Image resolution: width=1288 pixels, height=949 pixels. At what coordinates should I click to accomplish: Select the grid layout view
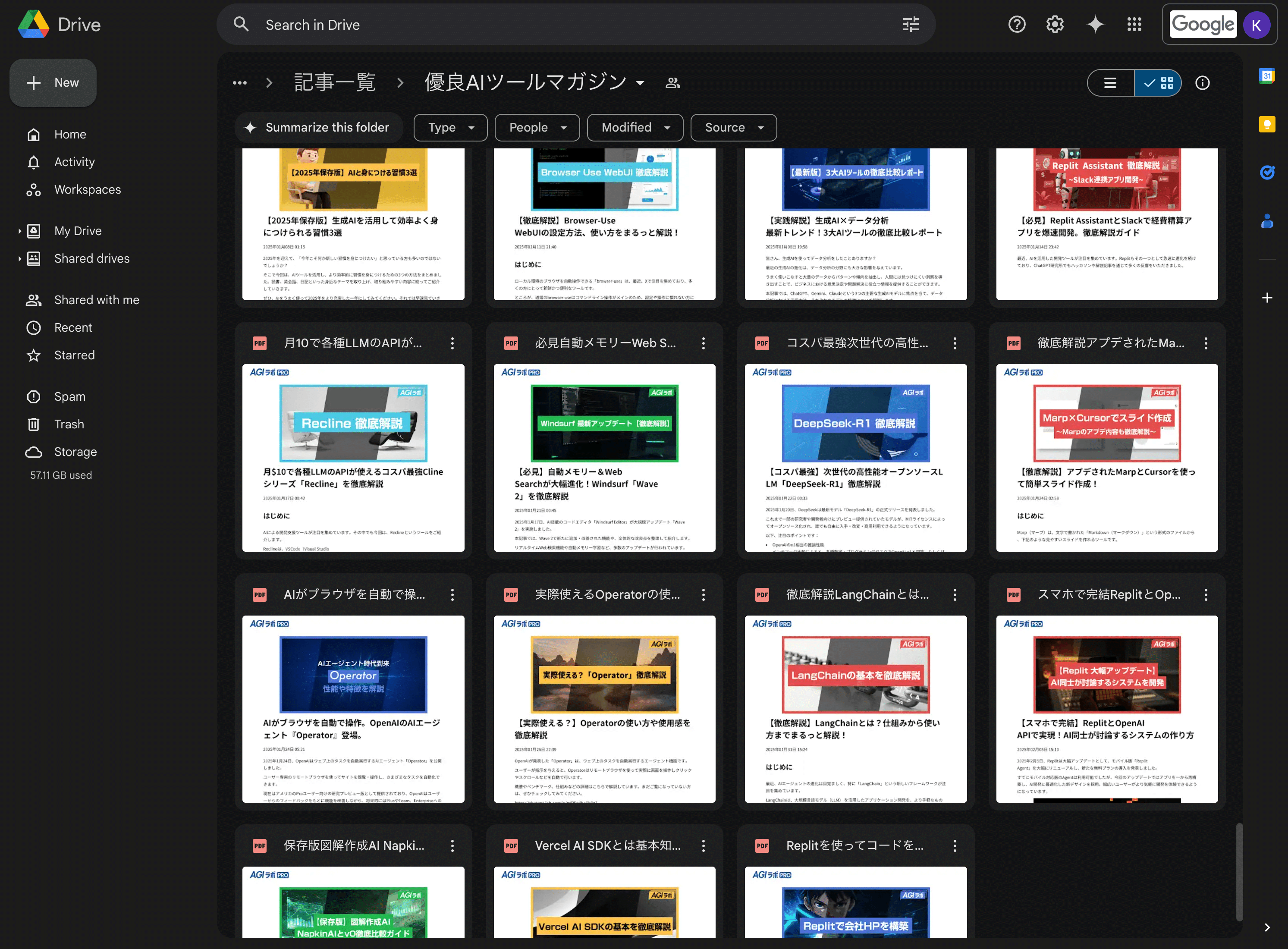pyautogui.click(x=1159, y=83)
